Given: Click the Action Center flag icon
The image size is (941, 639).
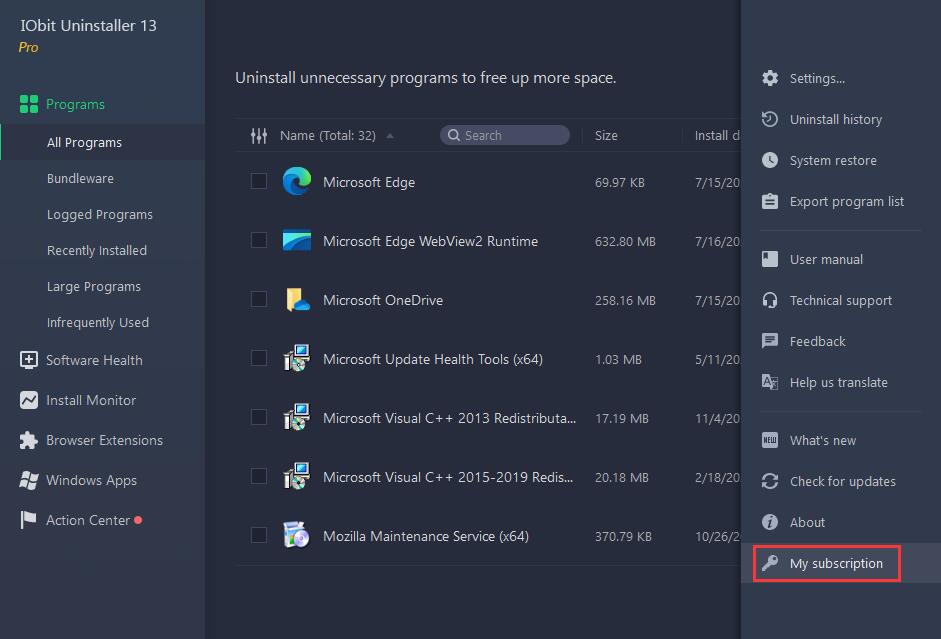Looking at the screenshot, I should click(29, 520).
